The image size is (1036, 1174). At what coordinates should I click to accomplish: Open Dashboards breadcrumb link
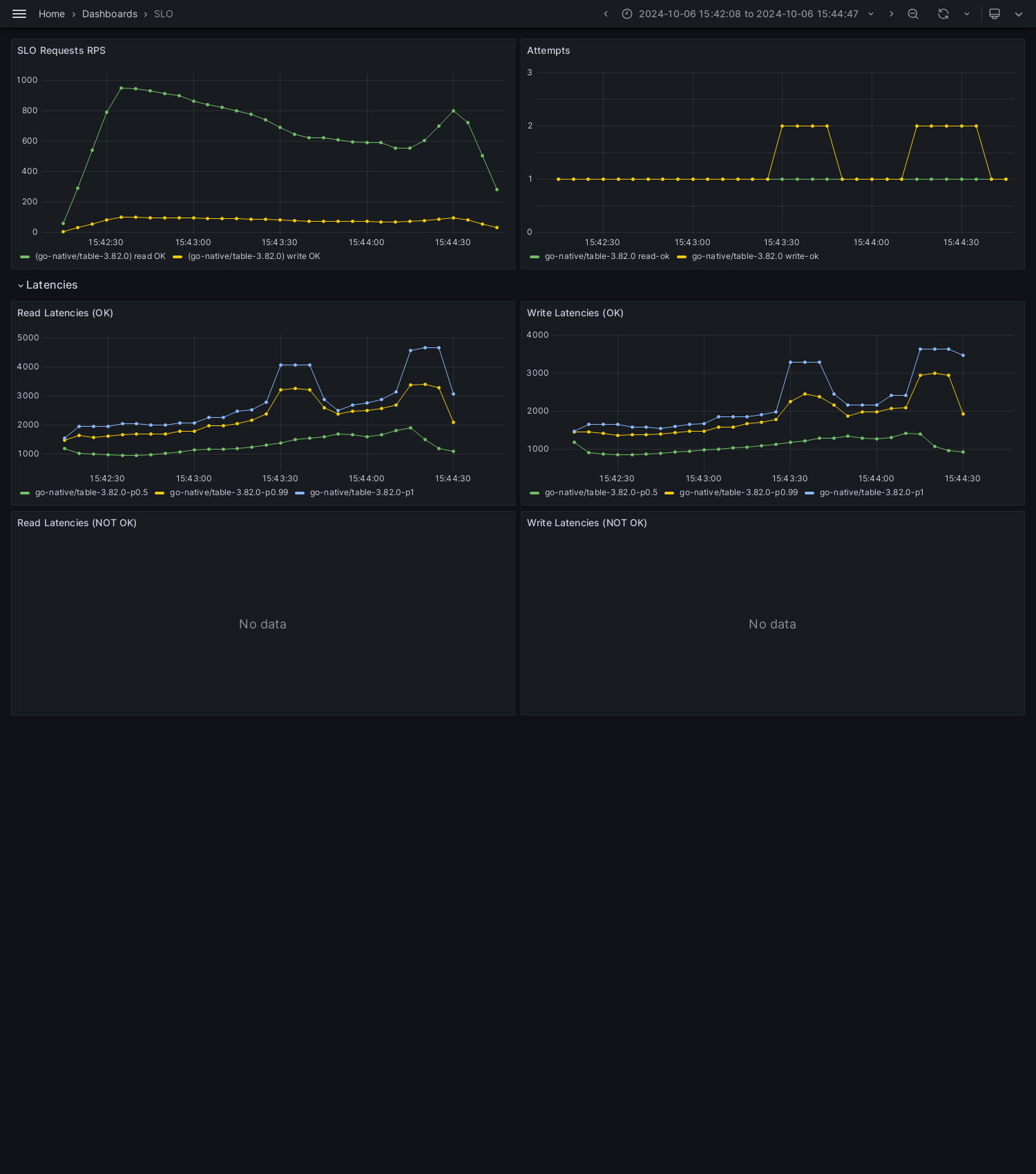[x=110, y=14]
